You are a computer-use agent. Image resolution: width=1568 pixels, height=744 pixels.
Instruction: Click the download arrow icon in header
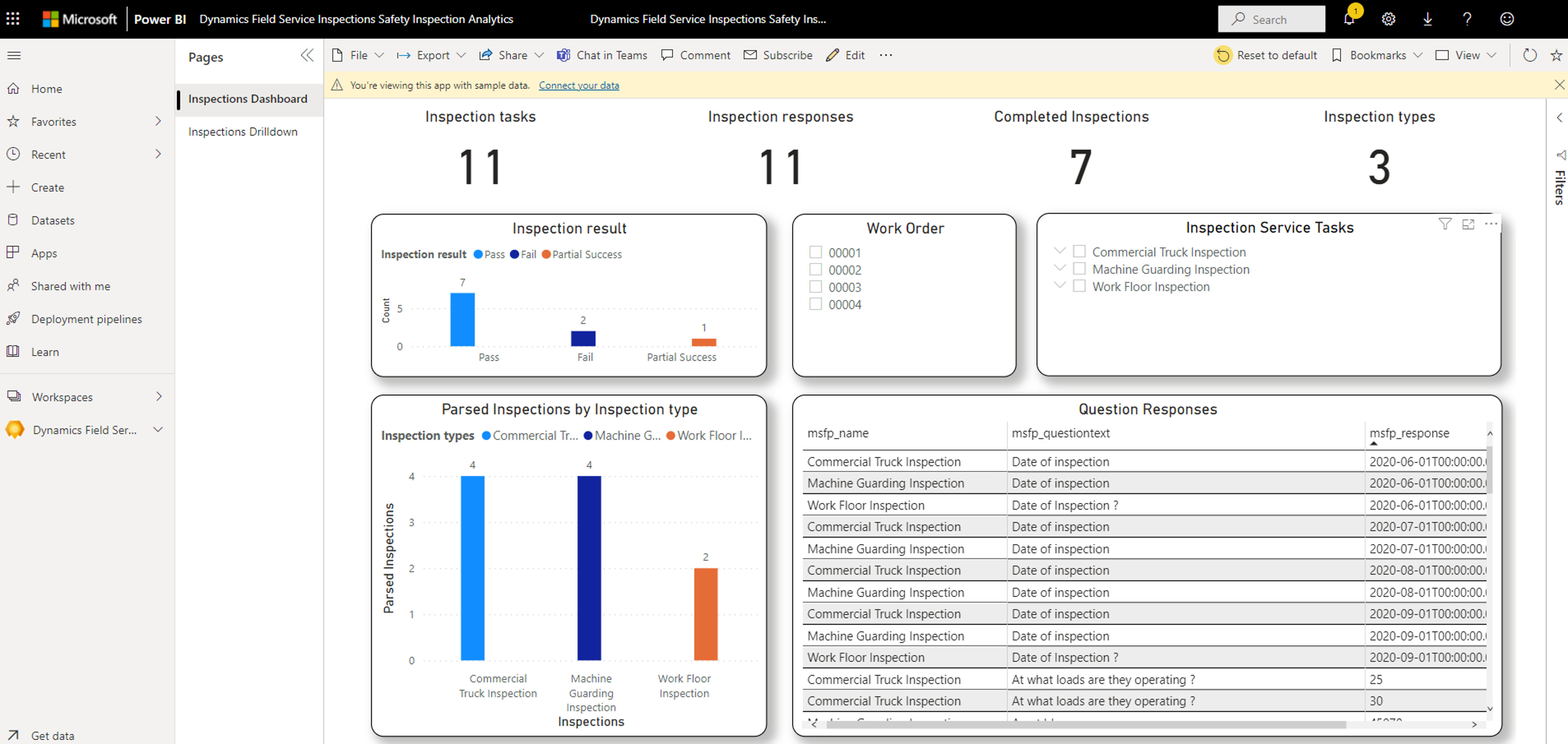click(x=1427, y=19)
